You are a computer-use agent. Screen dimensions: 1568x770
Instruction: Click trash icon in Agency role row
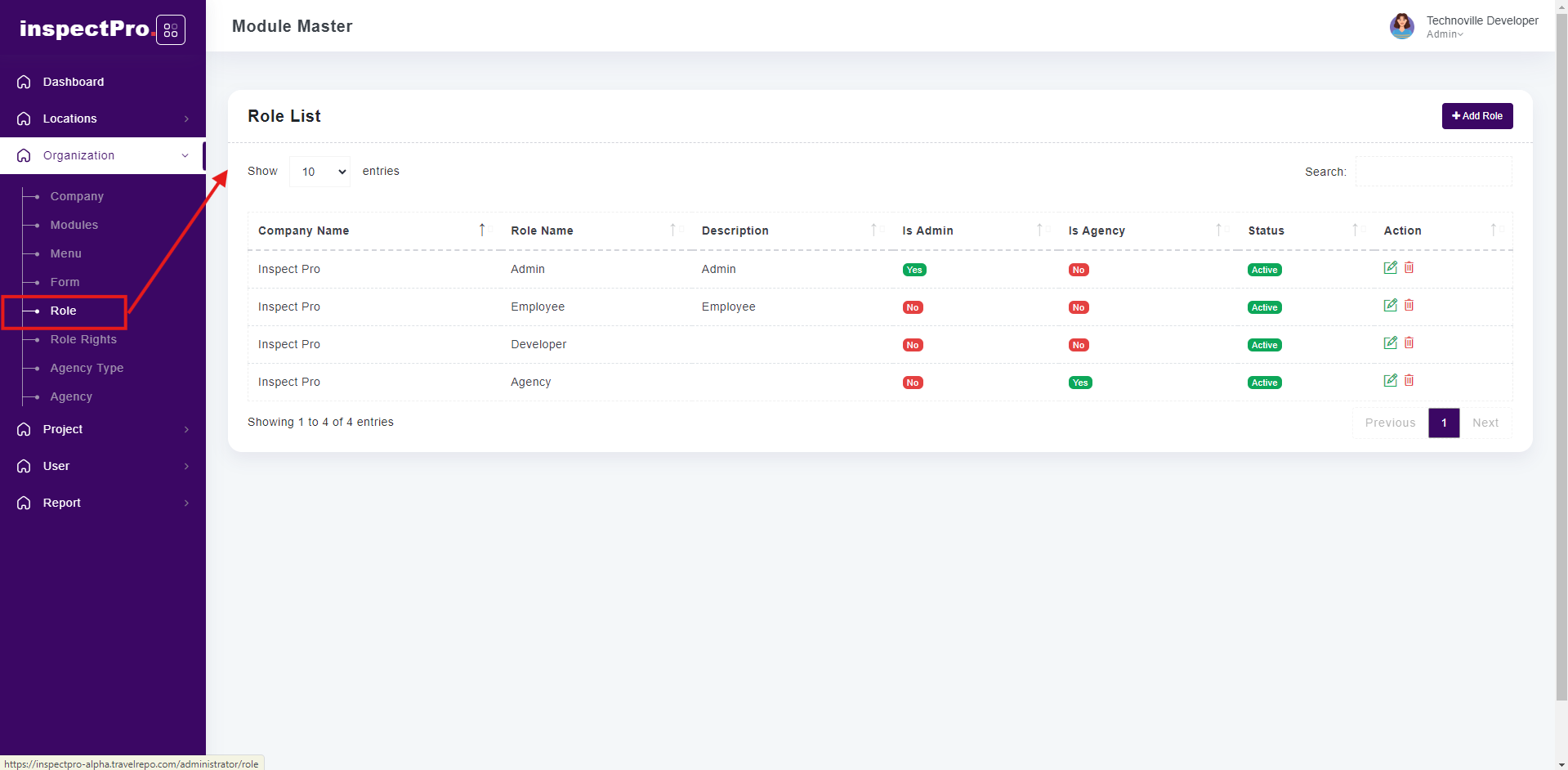tap(1409, 381)
